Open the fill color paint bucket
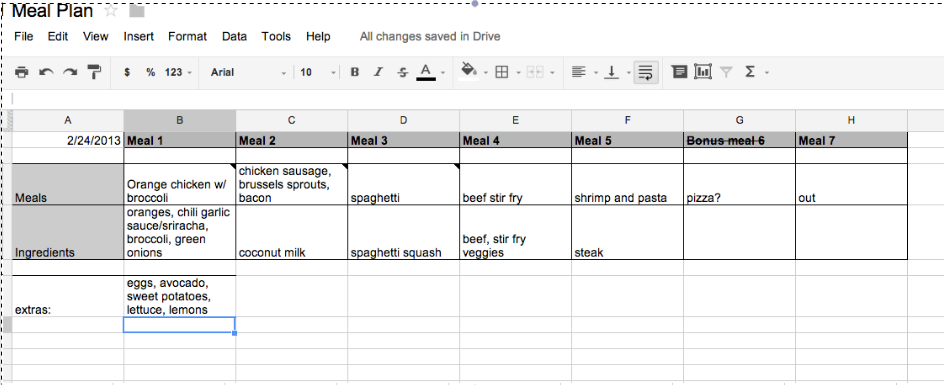Viewport: 944px width, 385px height. coord(468,70)
